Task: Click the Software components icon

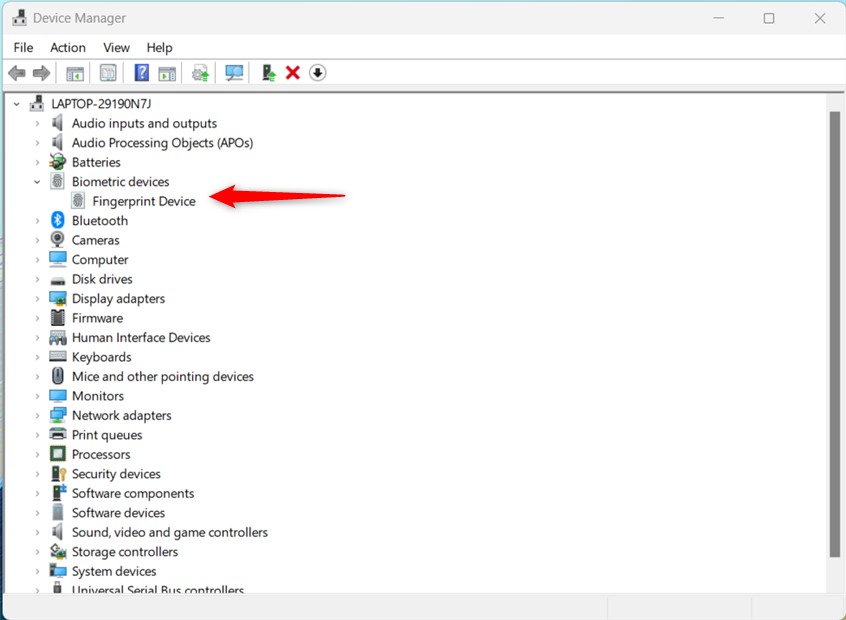Action: 58,493
